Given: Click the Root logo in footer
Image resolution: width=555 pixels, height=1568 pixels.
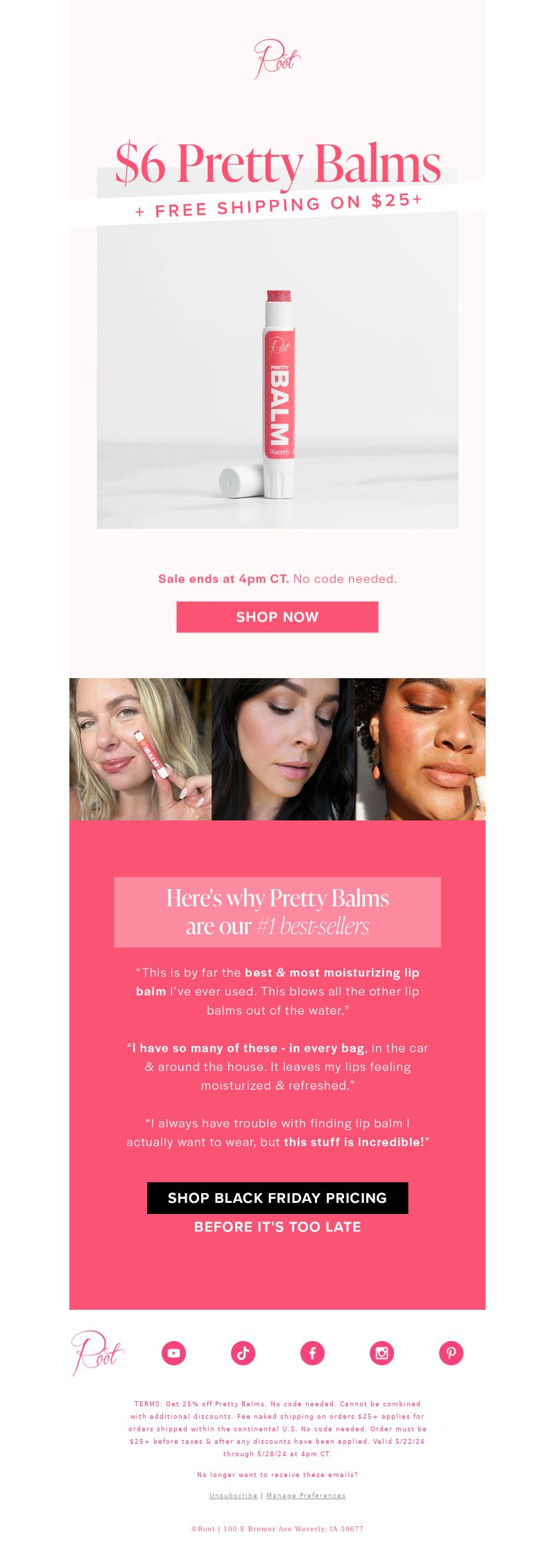Looking at the screenshot, I should [x=97, y=1353].
